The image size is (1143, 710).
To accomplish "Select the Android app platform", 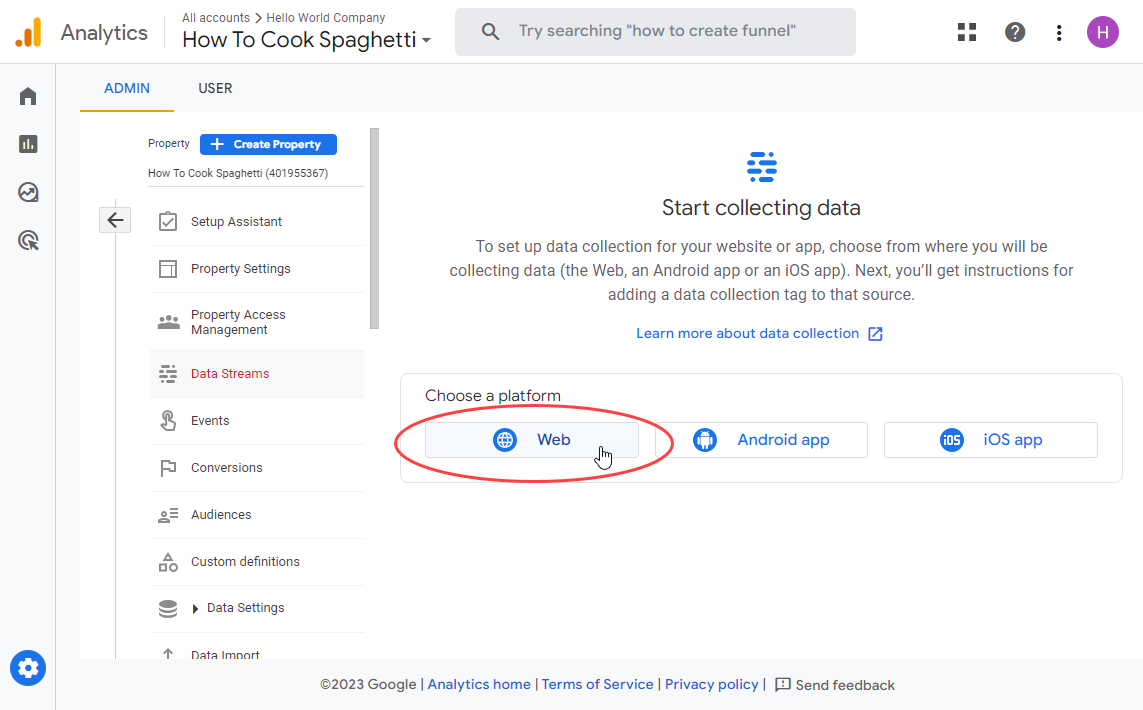I will tap(761, 440).
